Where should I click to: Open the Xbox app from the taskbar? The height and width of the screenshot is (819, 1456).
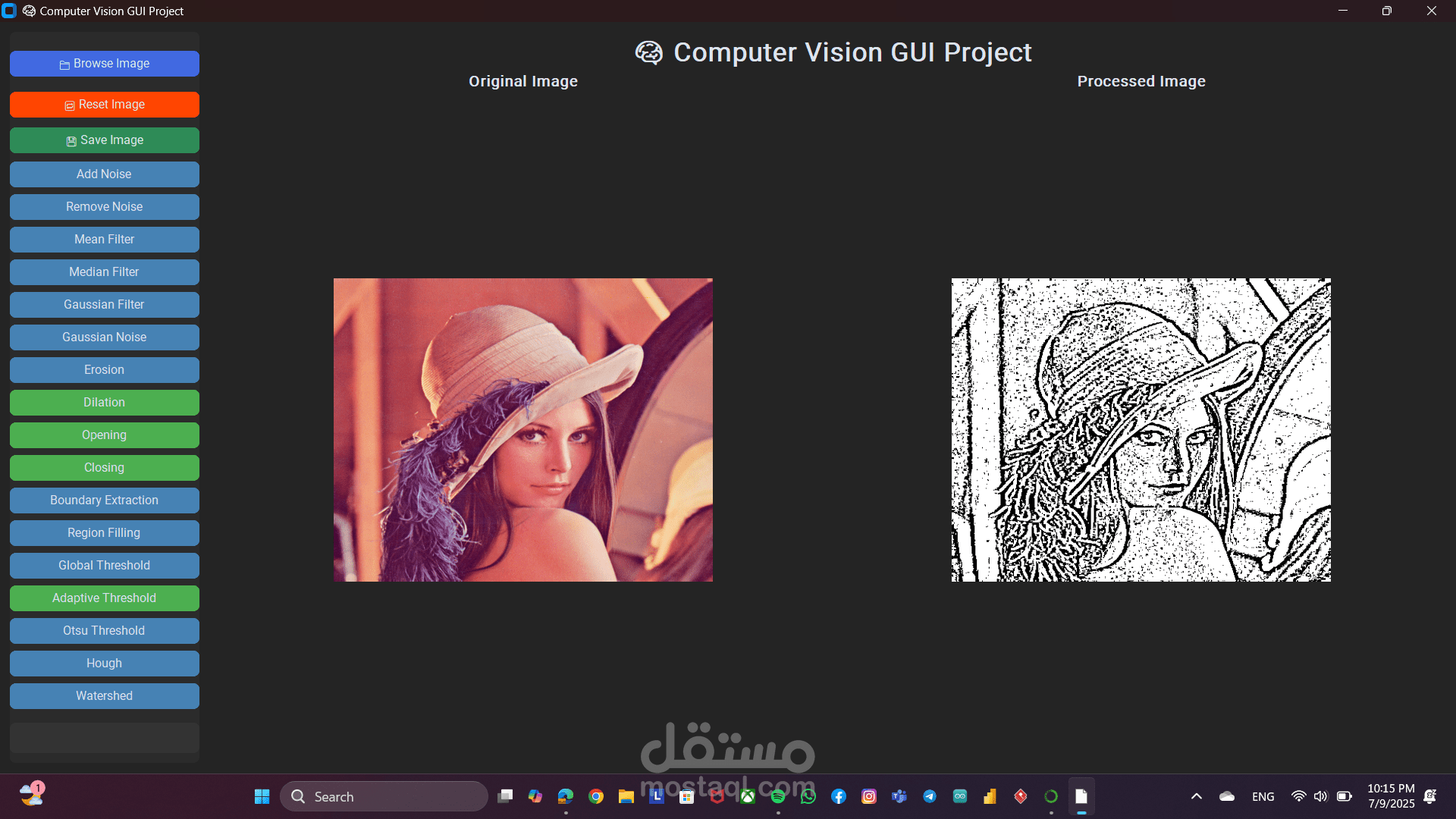(748, 796)
